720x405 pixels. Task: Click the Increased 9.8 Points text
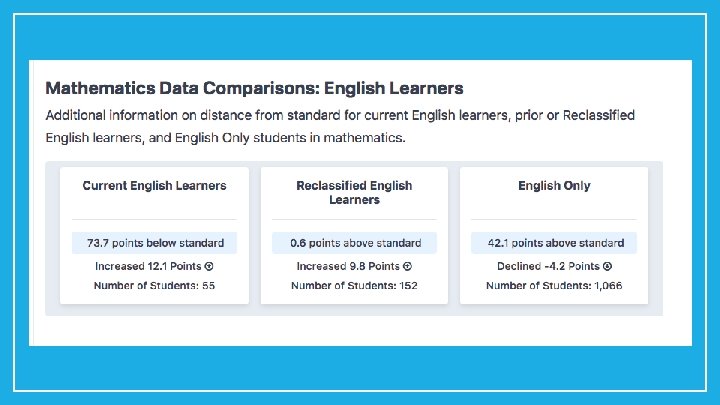[348, 266]
